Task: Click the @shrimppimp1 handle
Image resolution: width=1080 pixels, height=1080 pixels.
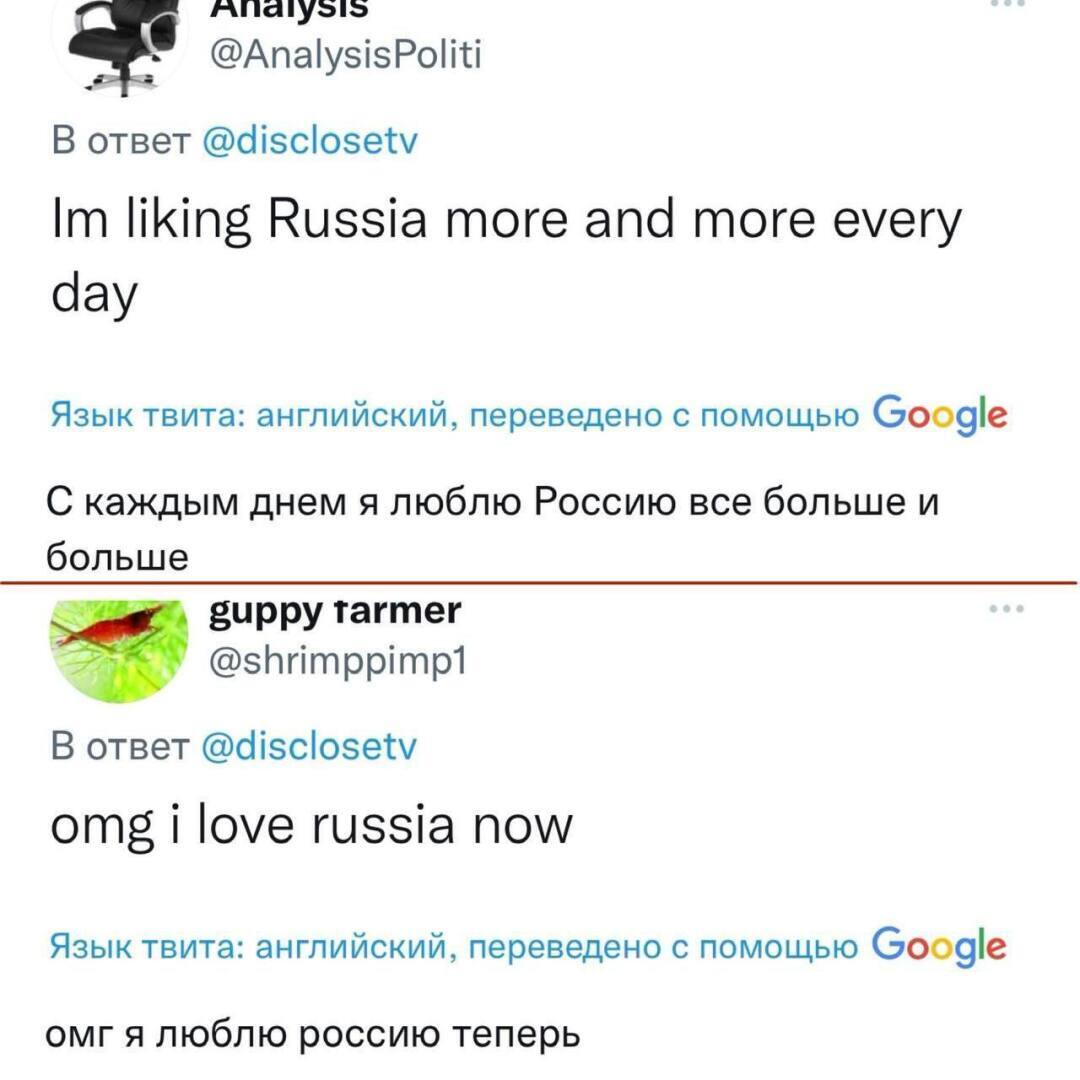Action: pyautogui.click(x=340, y=662)
